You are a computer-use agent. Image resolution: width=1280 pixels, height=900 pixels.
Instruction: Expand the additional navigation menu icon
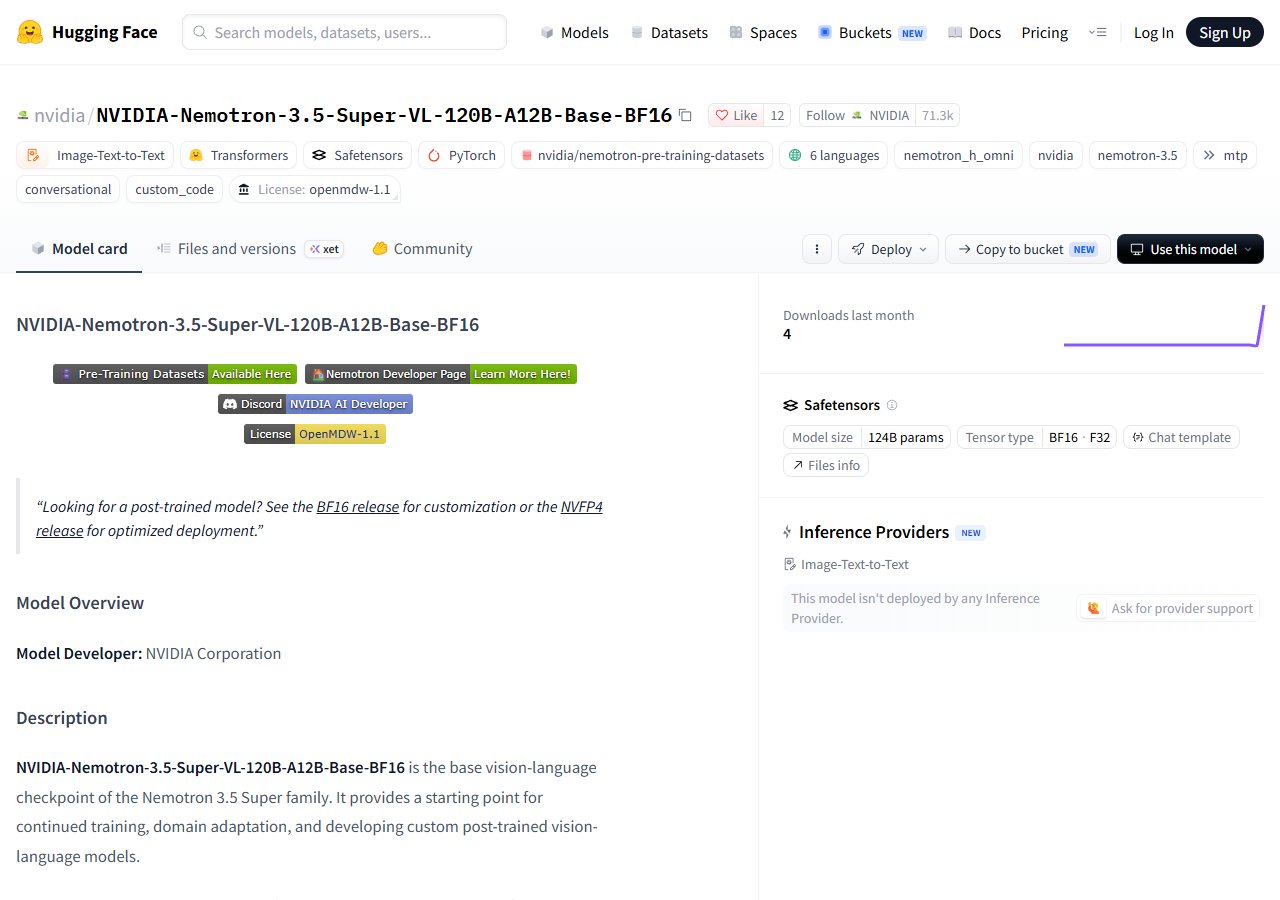(1097, 32)
